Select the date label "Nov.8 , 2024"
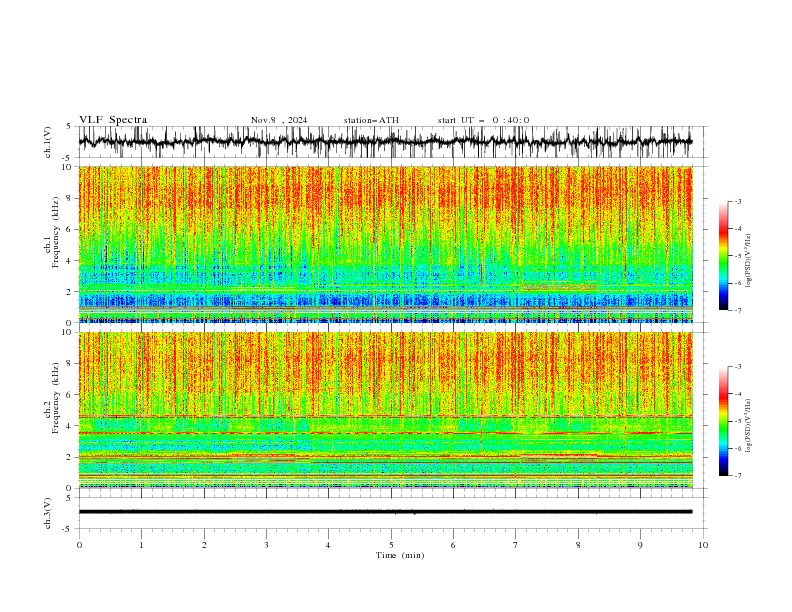Viewport: 792px width, 612px height. (279, 120)
